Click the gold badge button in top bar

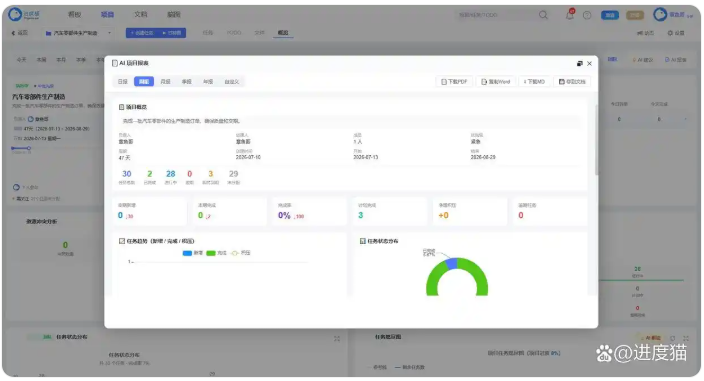coord(635,15)
